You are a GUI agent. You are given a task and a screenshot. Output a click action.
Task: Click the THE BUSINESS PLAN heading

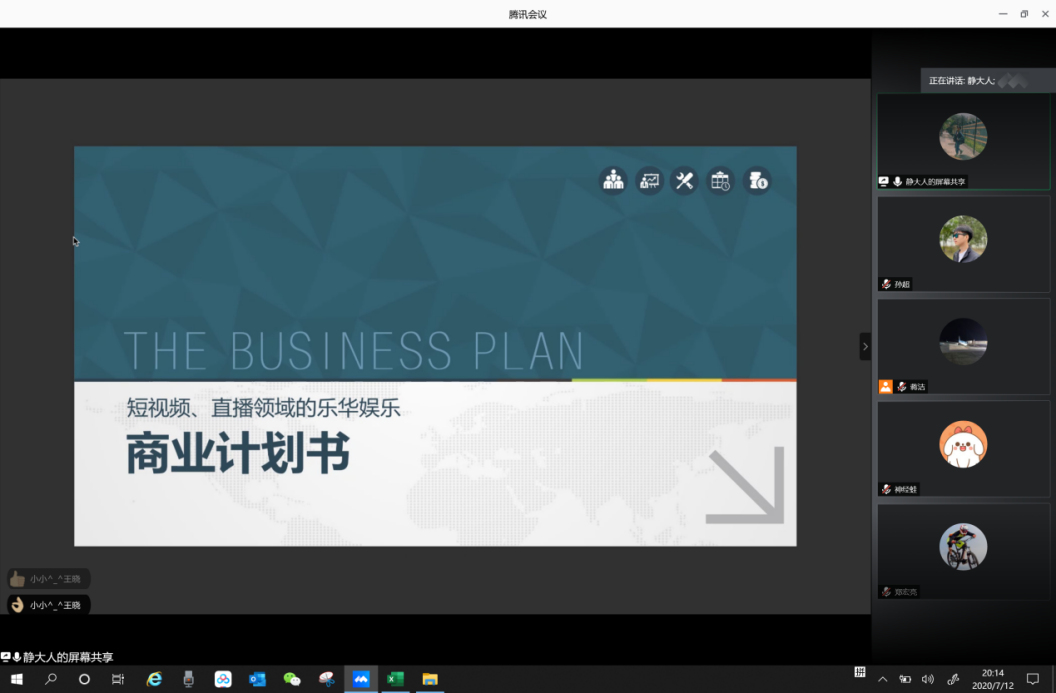pos(354,350)
